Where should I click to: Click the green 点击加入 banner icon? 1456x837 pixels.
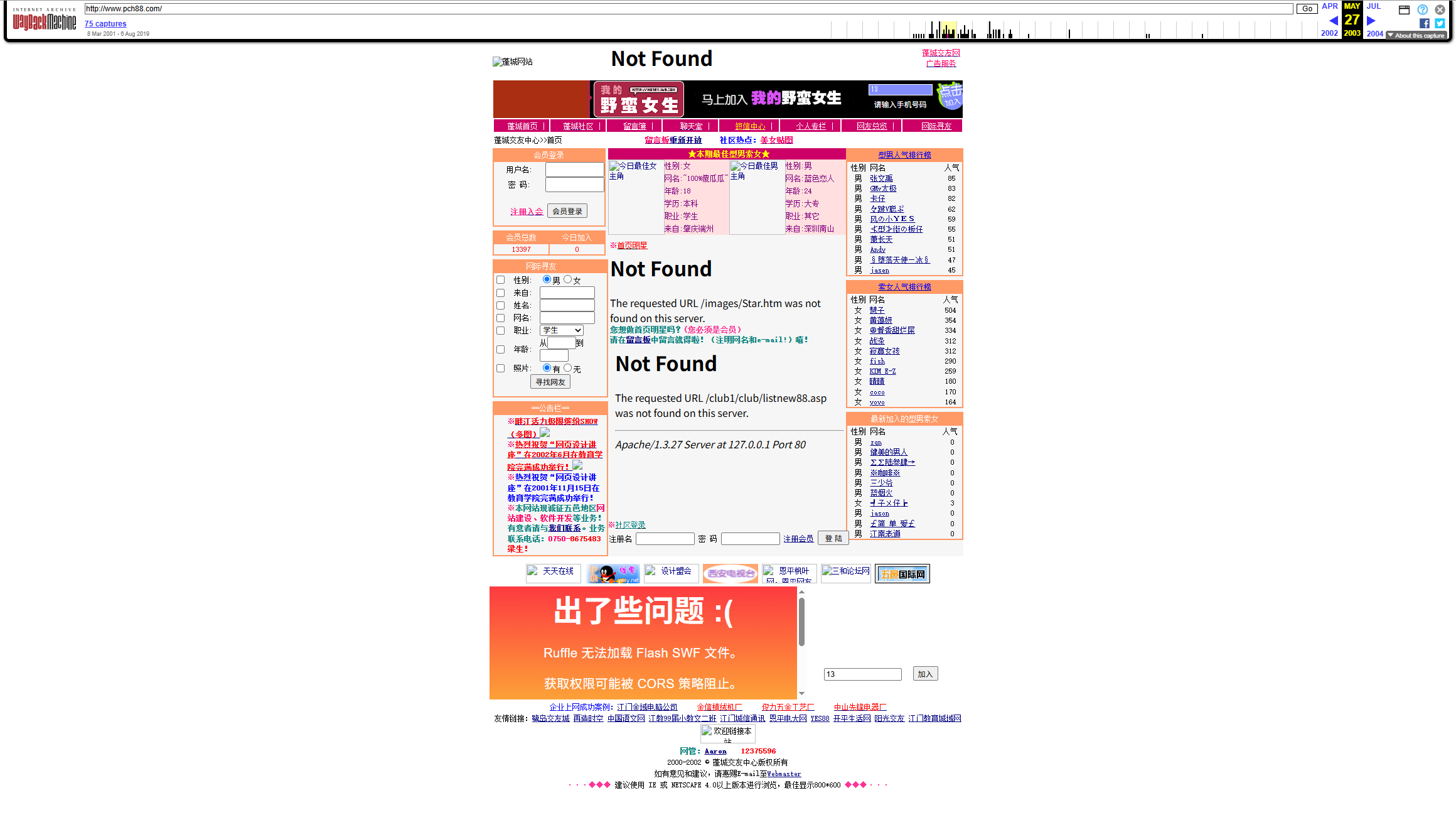click(950, 96)
